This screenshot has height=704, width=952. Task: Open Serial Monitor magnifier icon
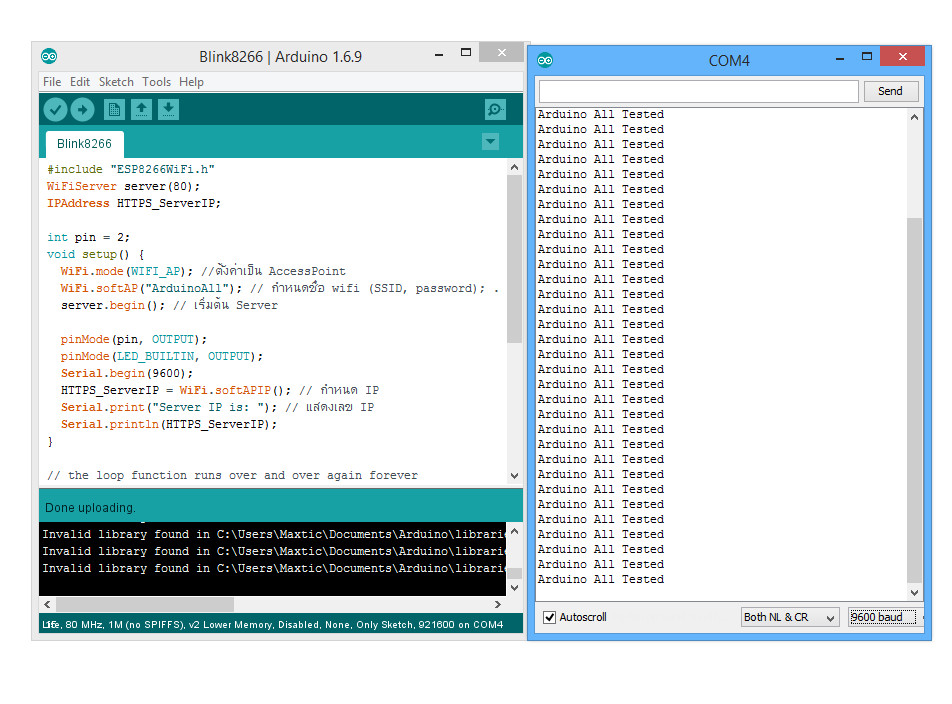click(495, 110)
